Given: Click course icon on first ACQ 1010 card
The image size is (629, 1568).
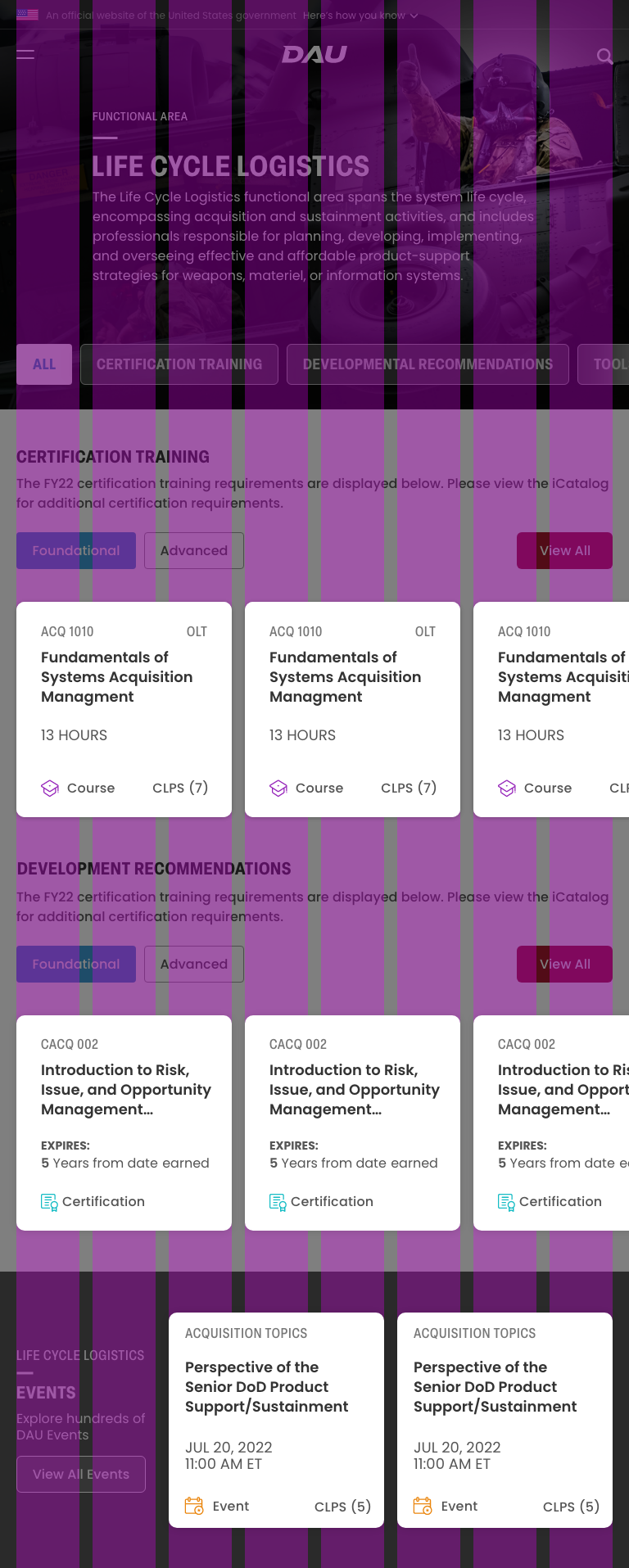Looking at the screenshot, I should [50, 789].
